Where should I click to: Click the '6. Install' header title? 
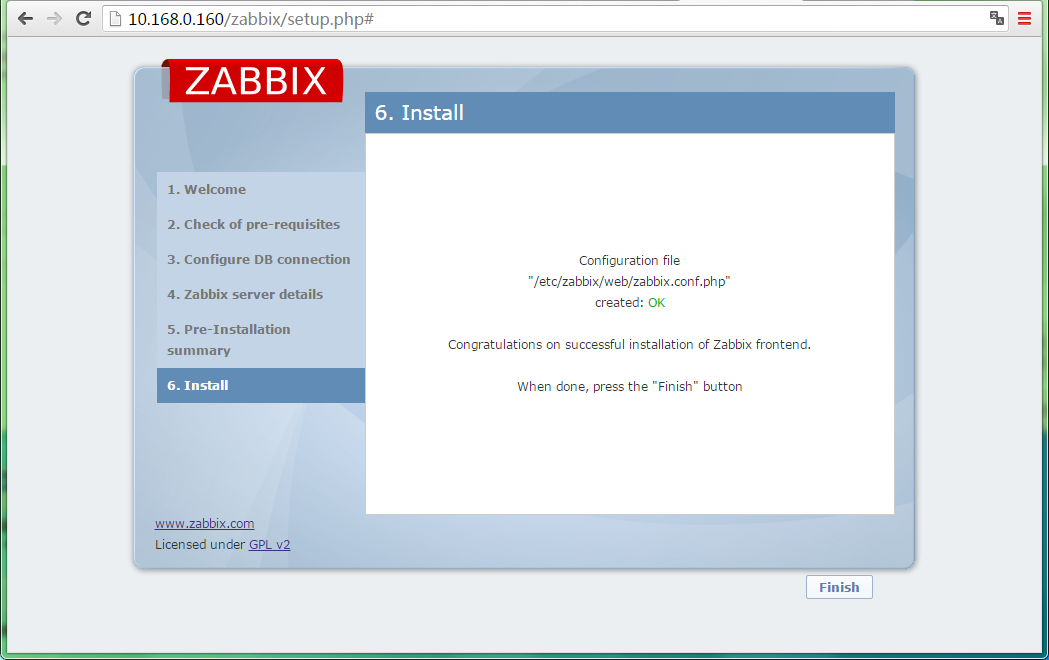[419, 112]
